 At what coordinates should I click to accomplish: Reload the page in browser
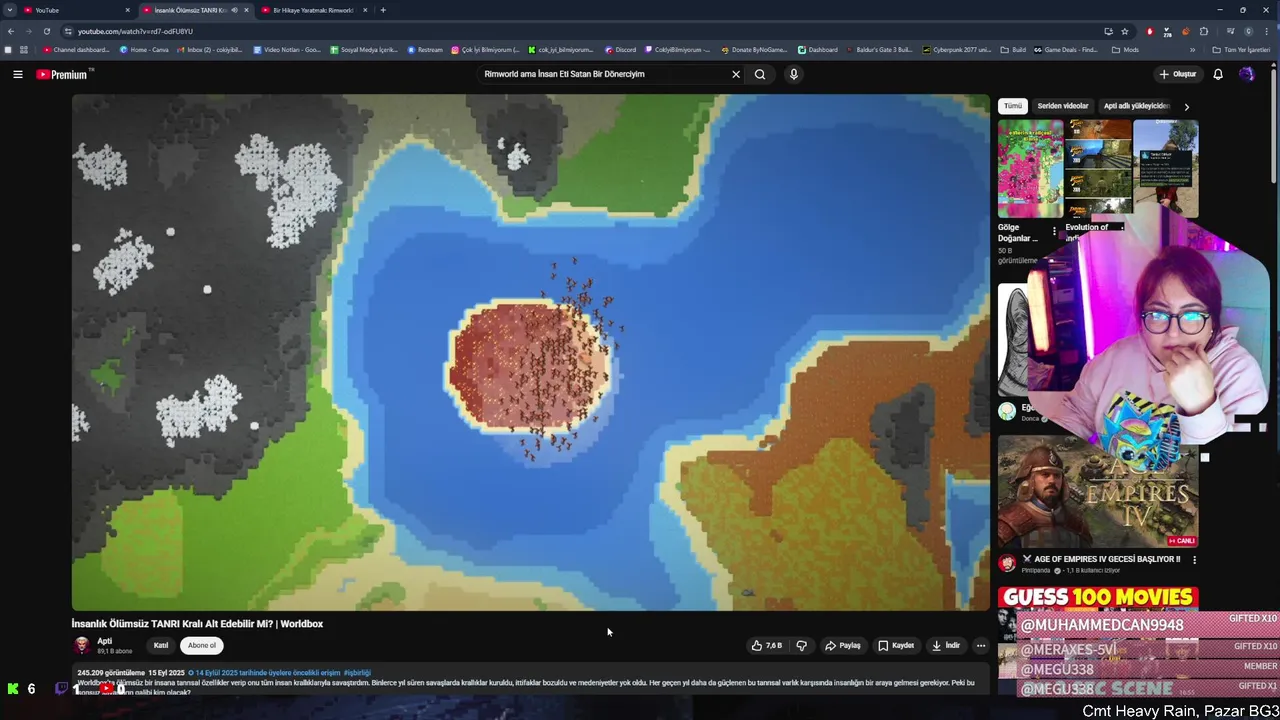point(46,31)
